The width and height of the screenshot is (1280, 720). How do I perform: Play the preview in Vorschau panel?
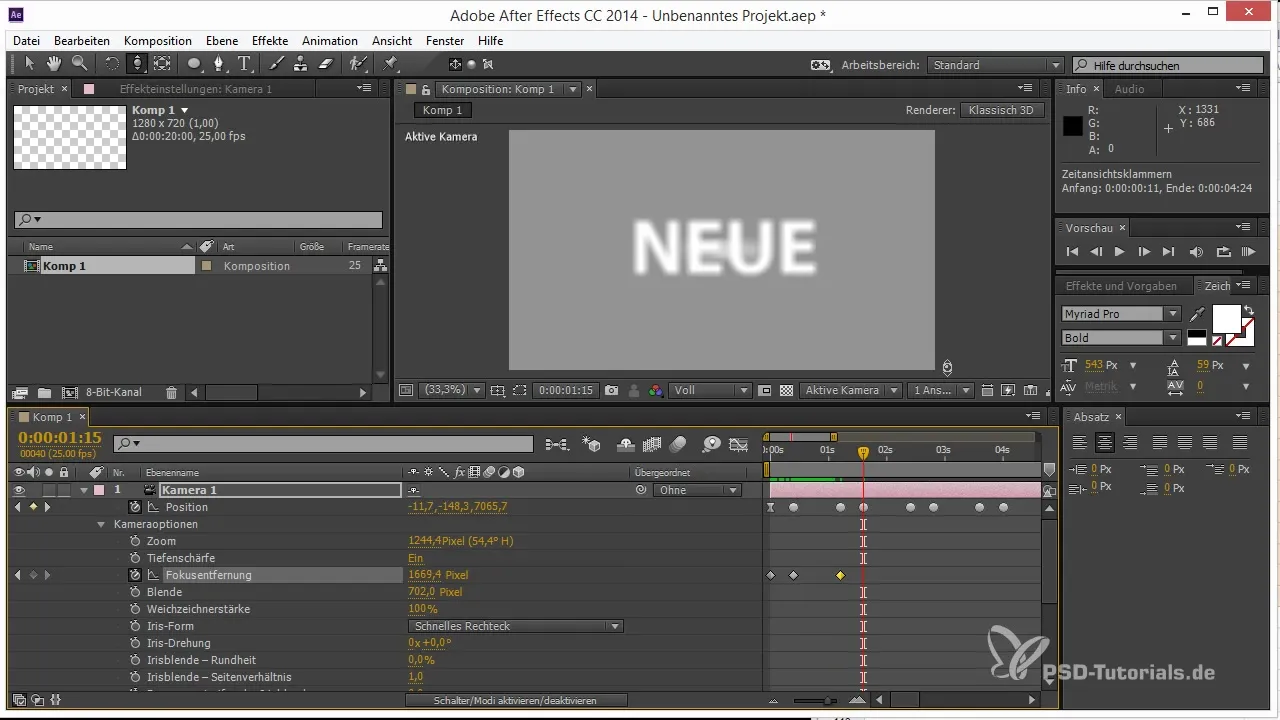pyautogui.click(x=1119, y=252)
